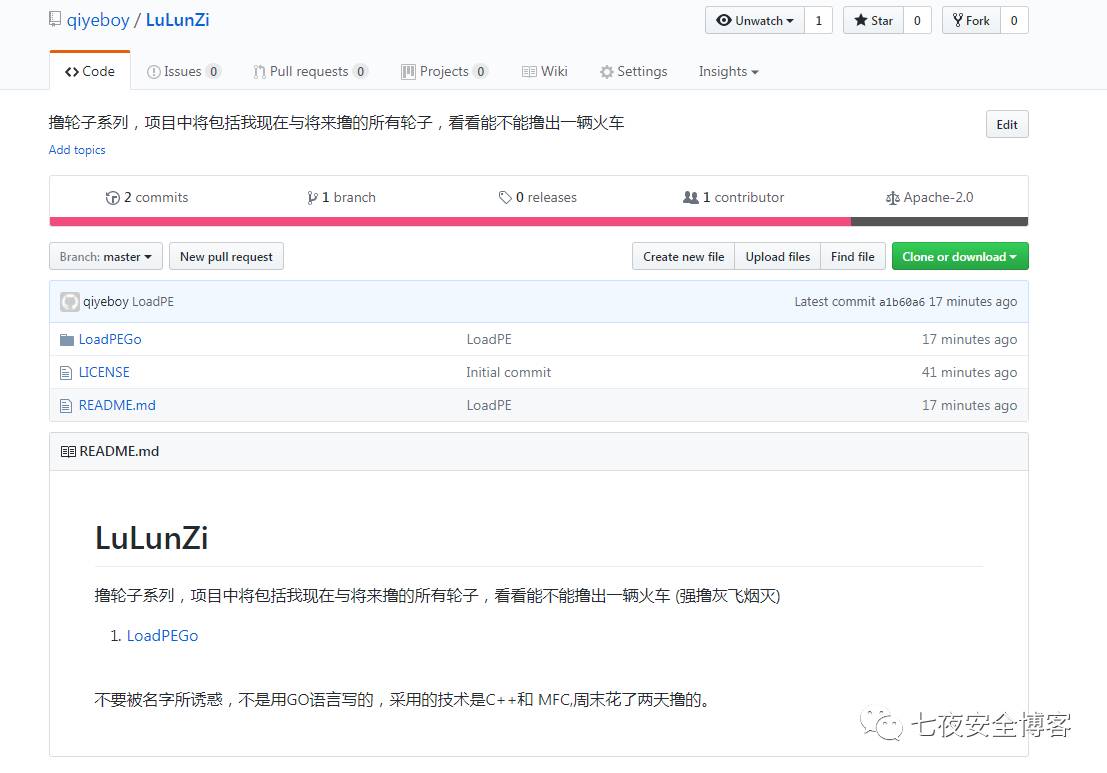The height and width of the screenshot is (773, 1107).
Task: Click the Initial commit message
Action: pos(508,372)
